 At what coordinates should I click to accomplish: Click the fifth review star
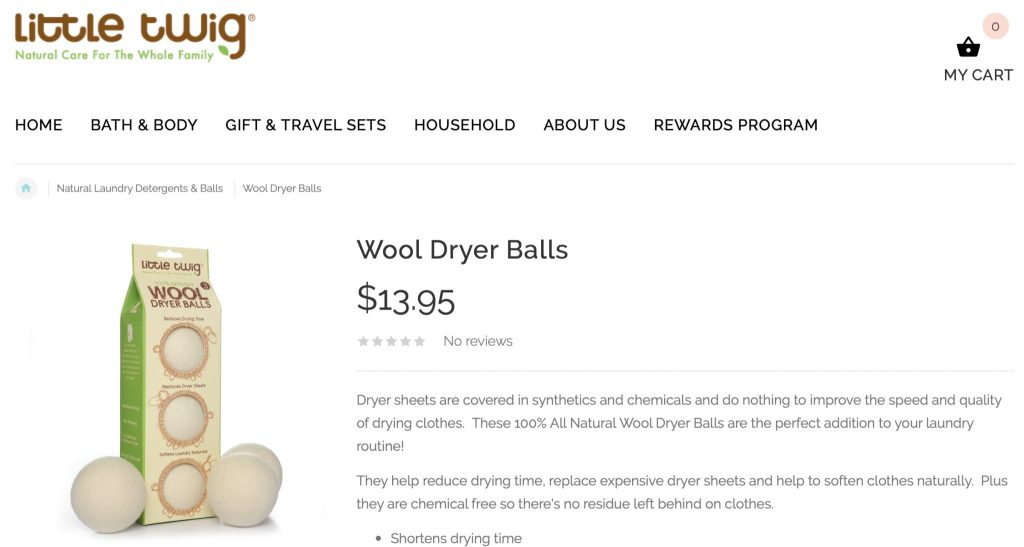[419, 341]
